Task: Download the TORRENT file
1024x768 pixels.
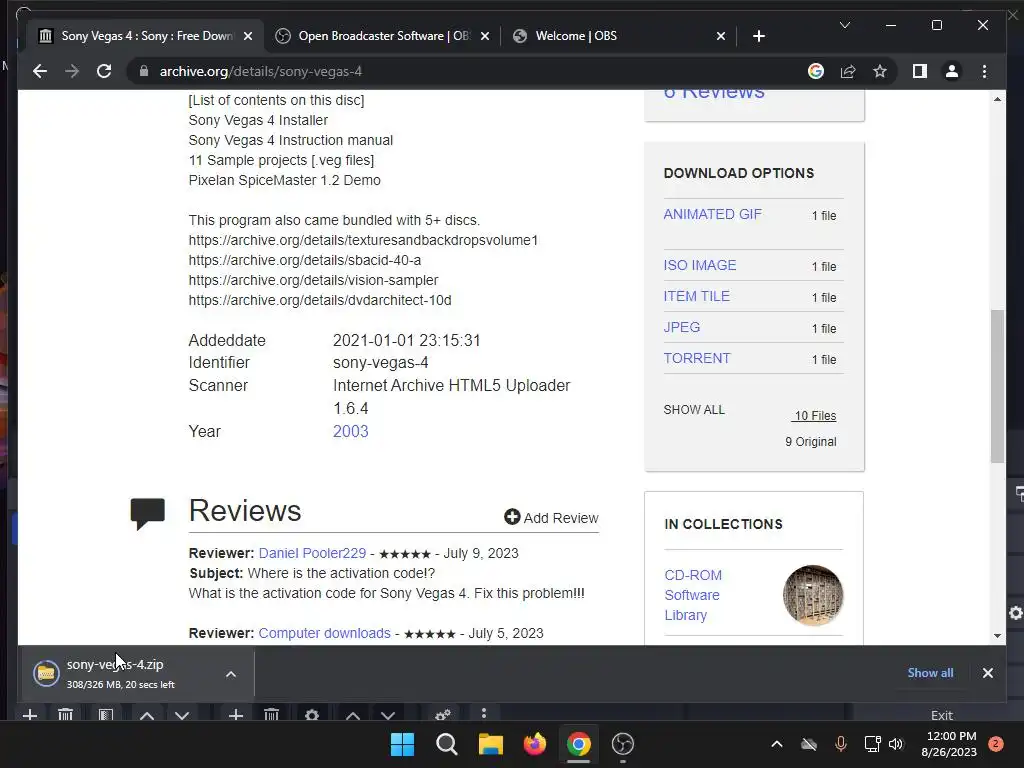Action: pos(697,358)
